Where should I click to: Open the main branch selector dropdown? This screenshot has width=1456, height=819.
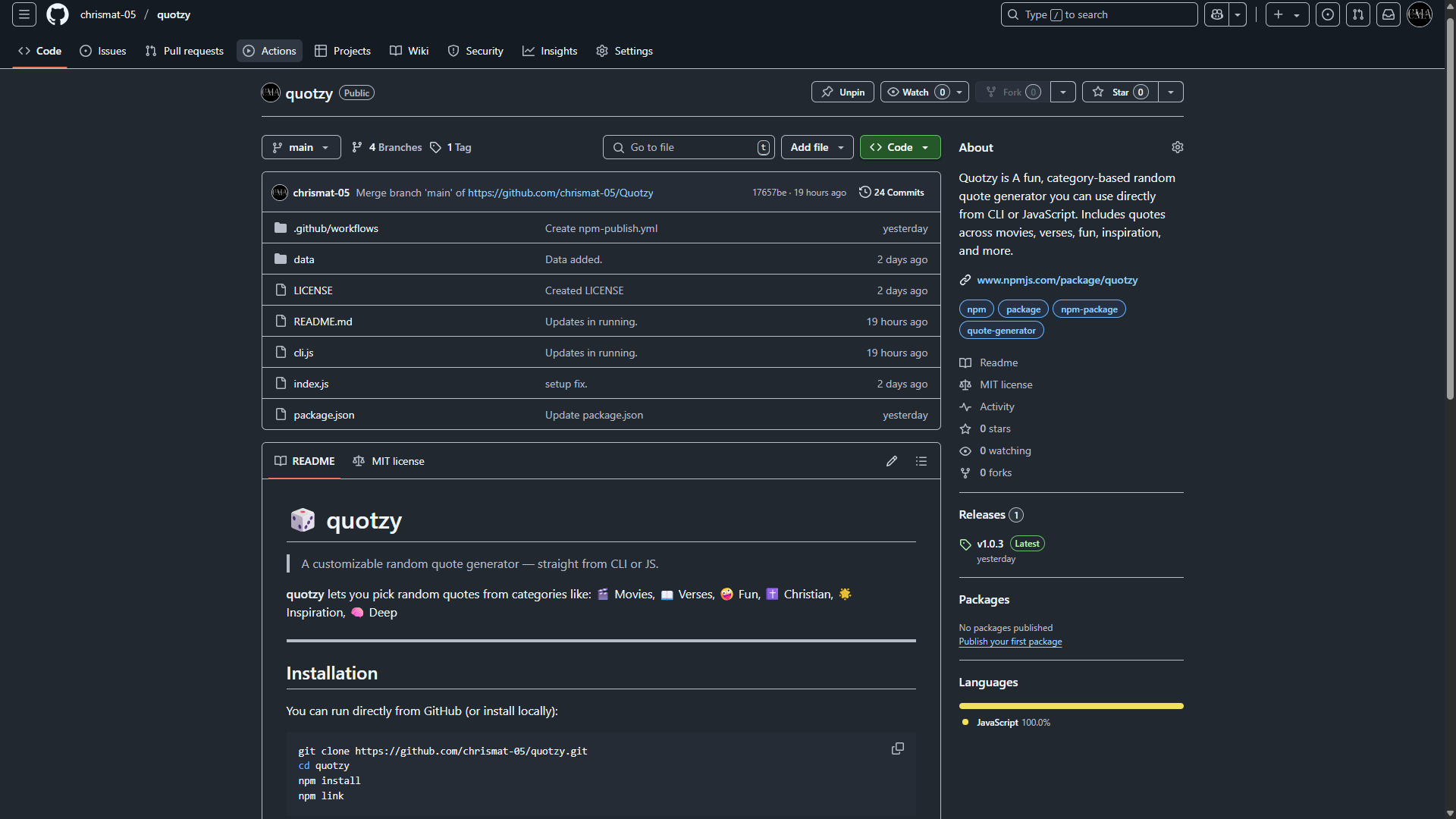click(x=301, y=147)
